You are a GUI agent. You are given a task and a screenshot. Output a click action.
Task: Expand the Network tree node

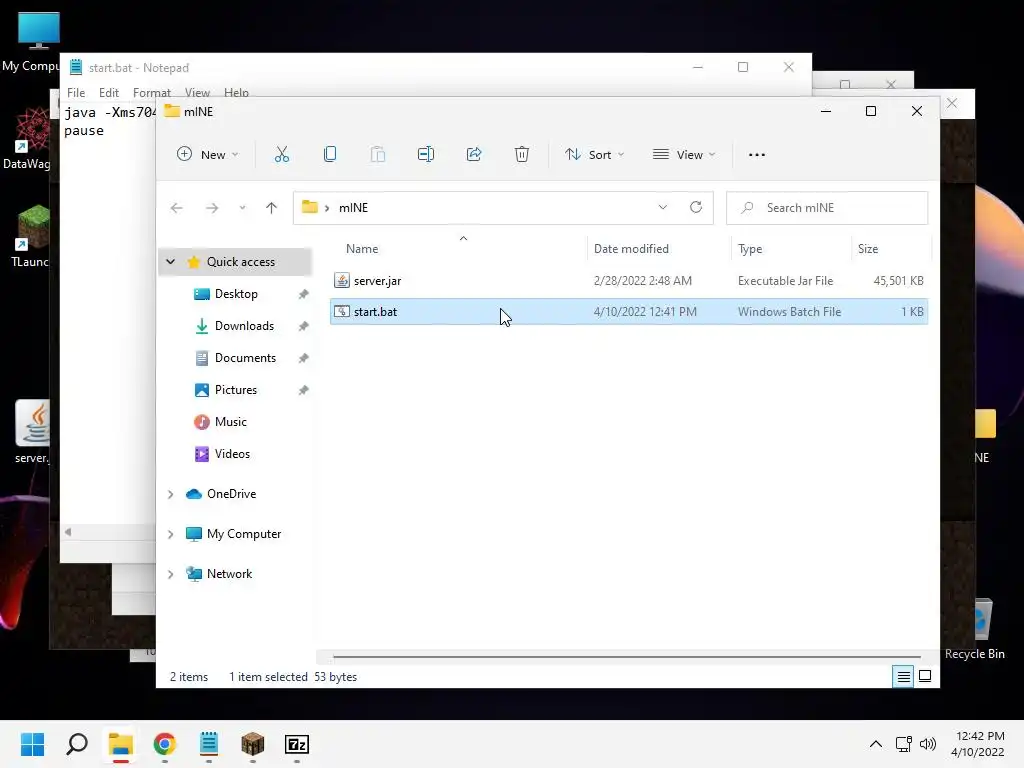click(170, 574)
